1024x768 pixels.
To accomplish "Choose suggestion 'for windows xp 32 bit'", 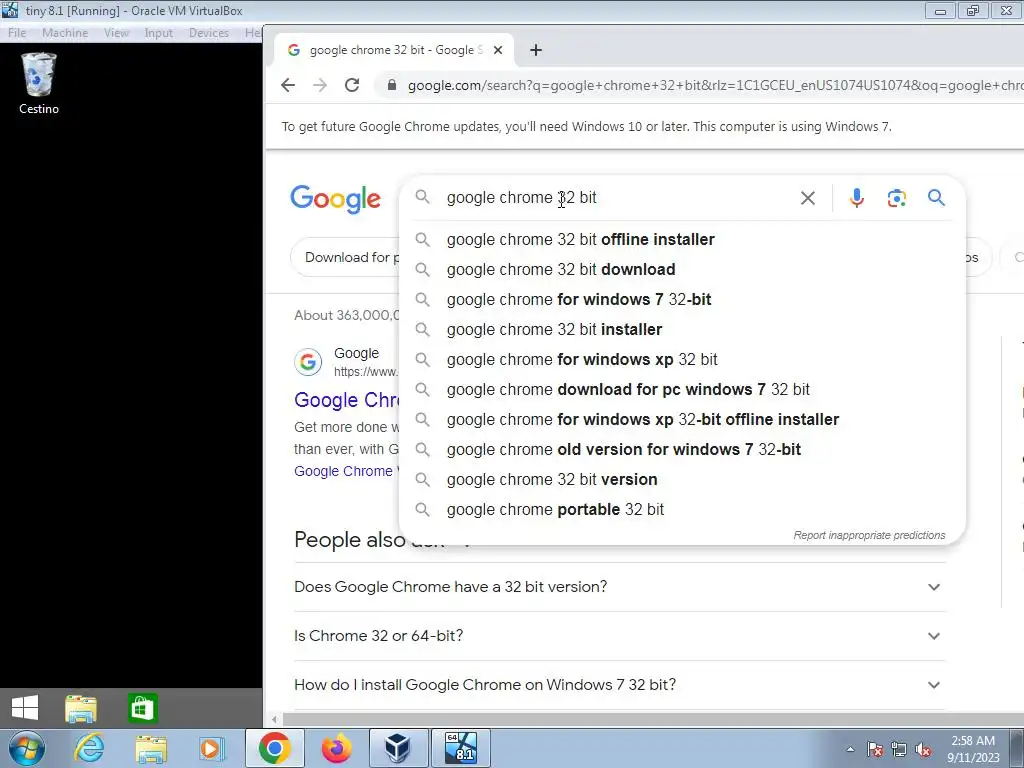I will [x=682, y=360].
